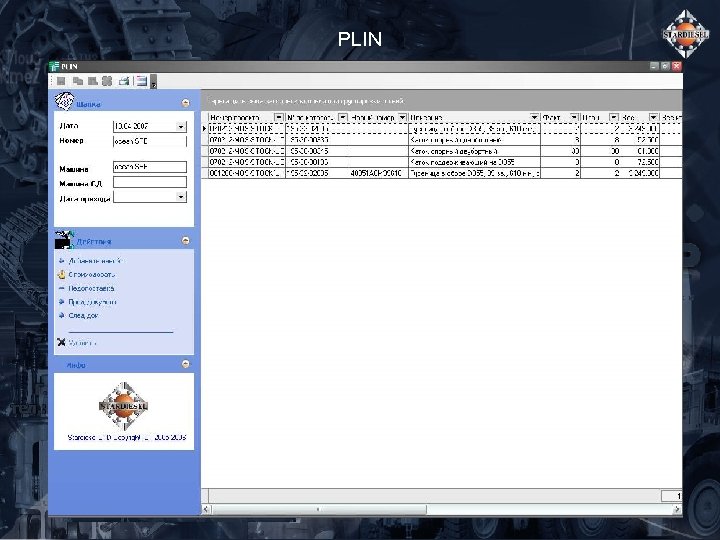Viewport: 720px width, 540px height.
Task: Open the План column filter dropdown
Action: [613, 118]
